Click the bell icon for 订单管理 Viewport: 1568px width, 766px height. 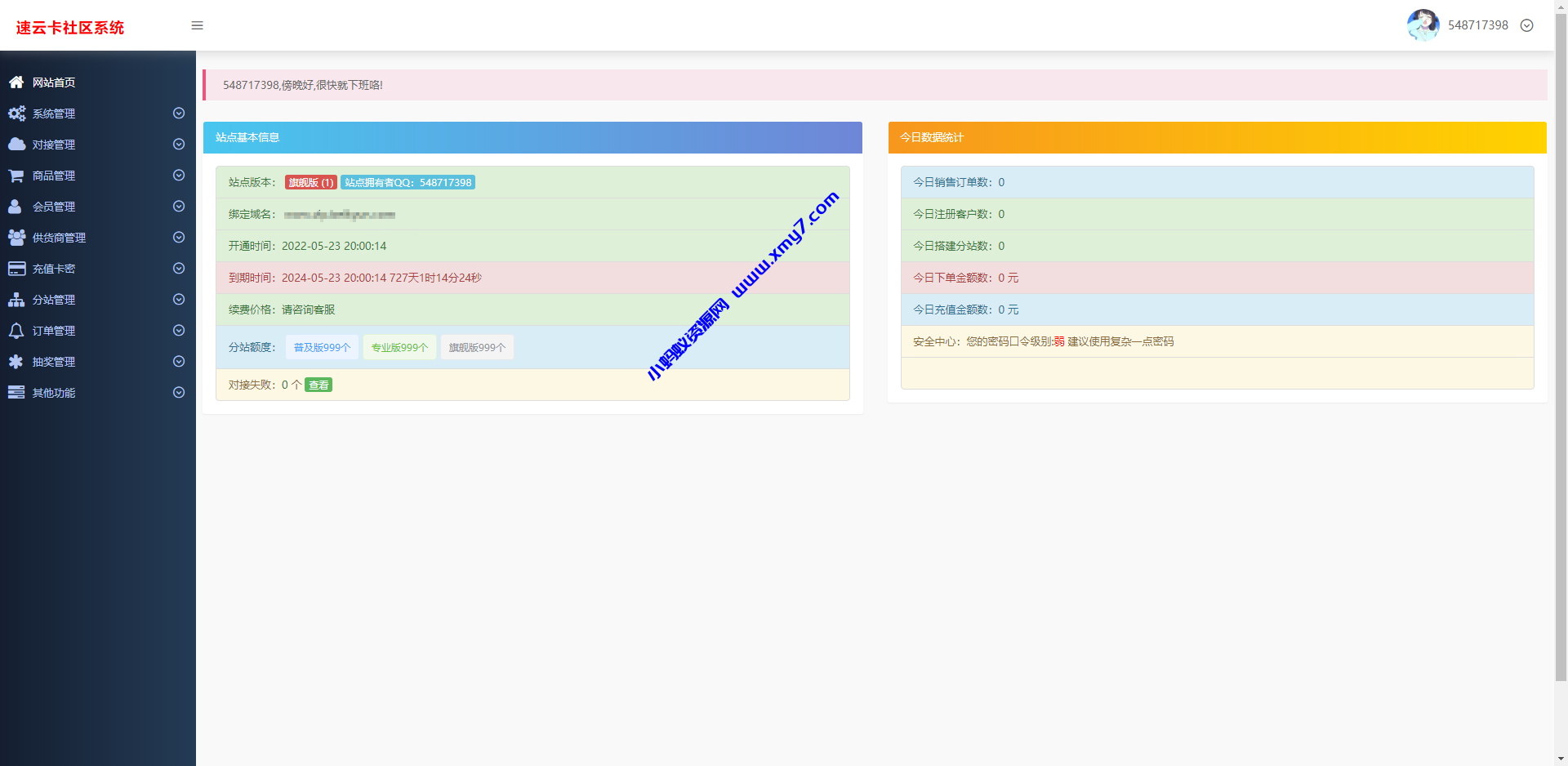coord(16,331)
